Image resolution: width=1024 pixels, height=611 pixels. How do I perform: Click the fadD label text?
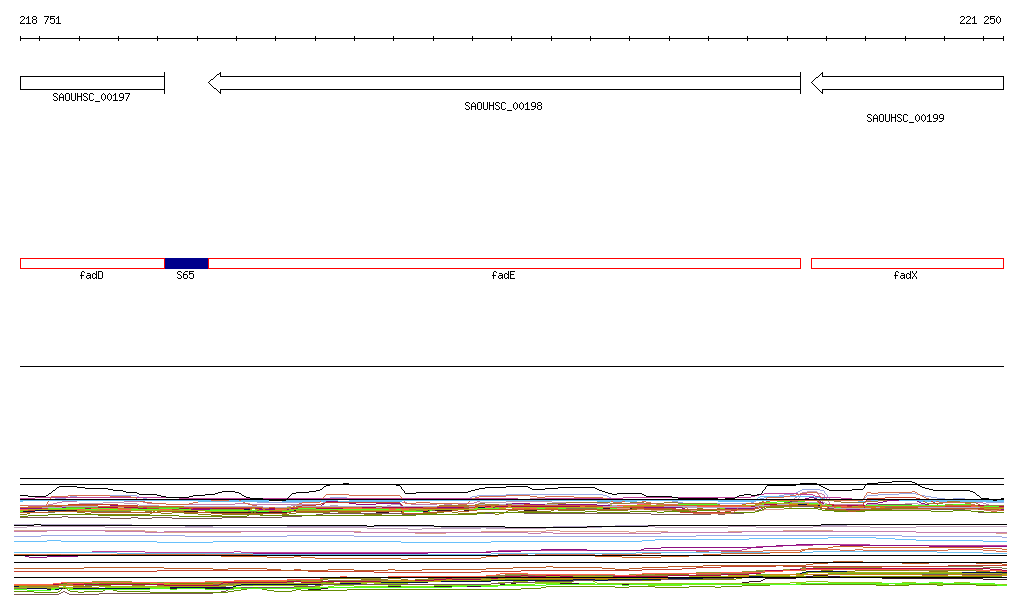click(x=91, y=275)
